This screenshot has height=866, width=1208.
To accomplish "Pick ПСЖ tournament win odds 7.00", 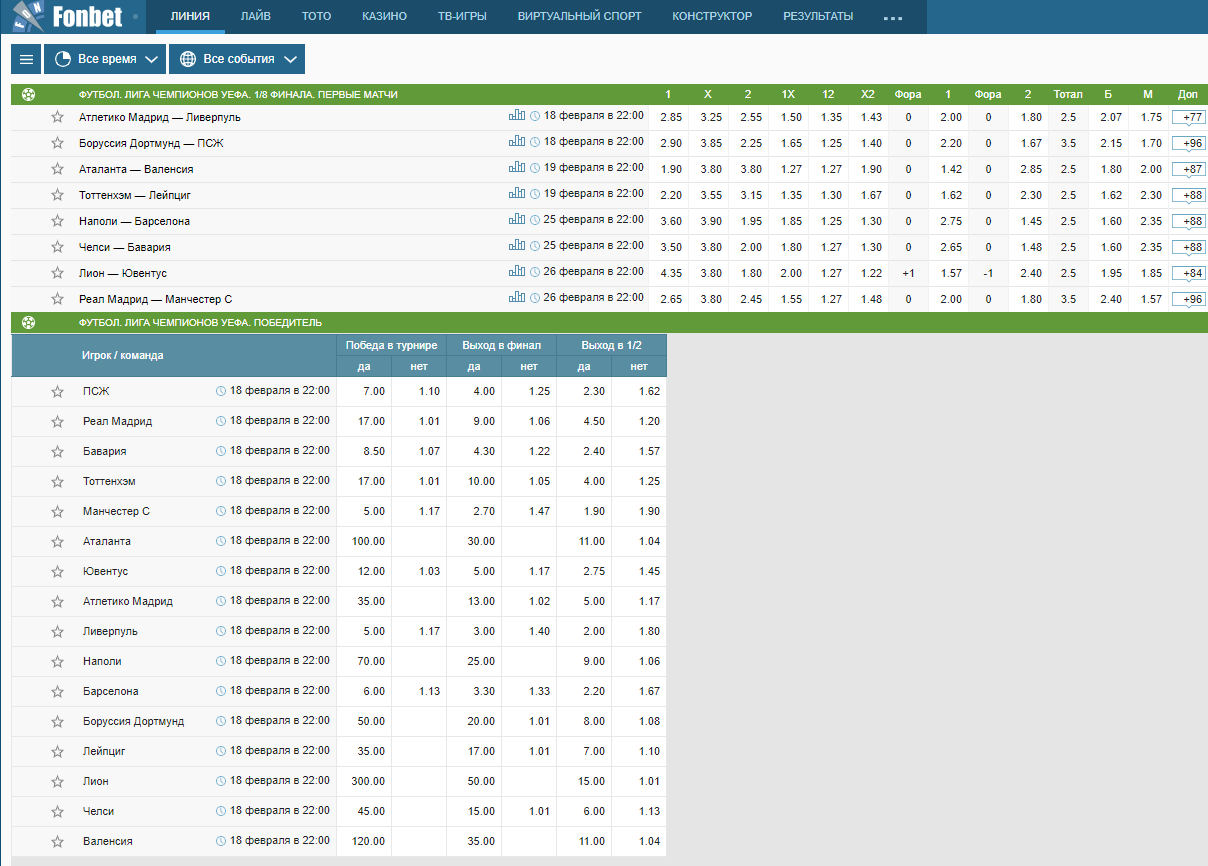I will click(364, 392).
